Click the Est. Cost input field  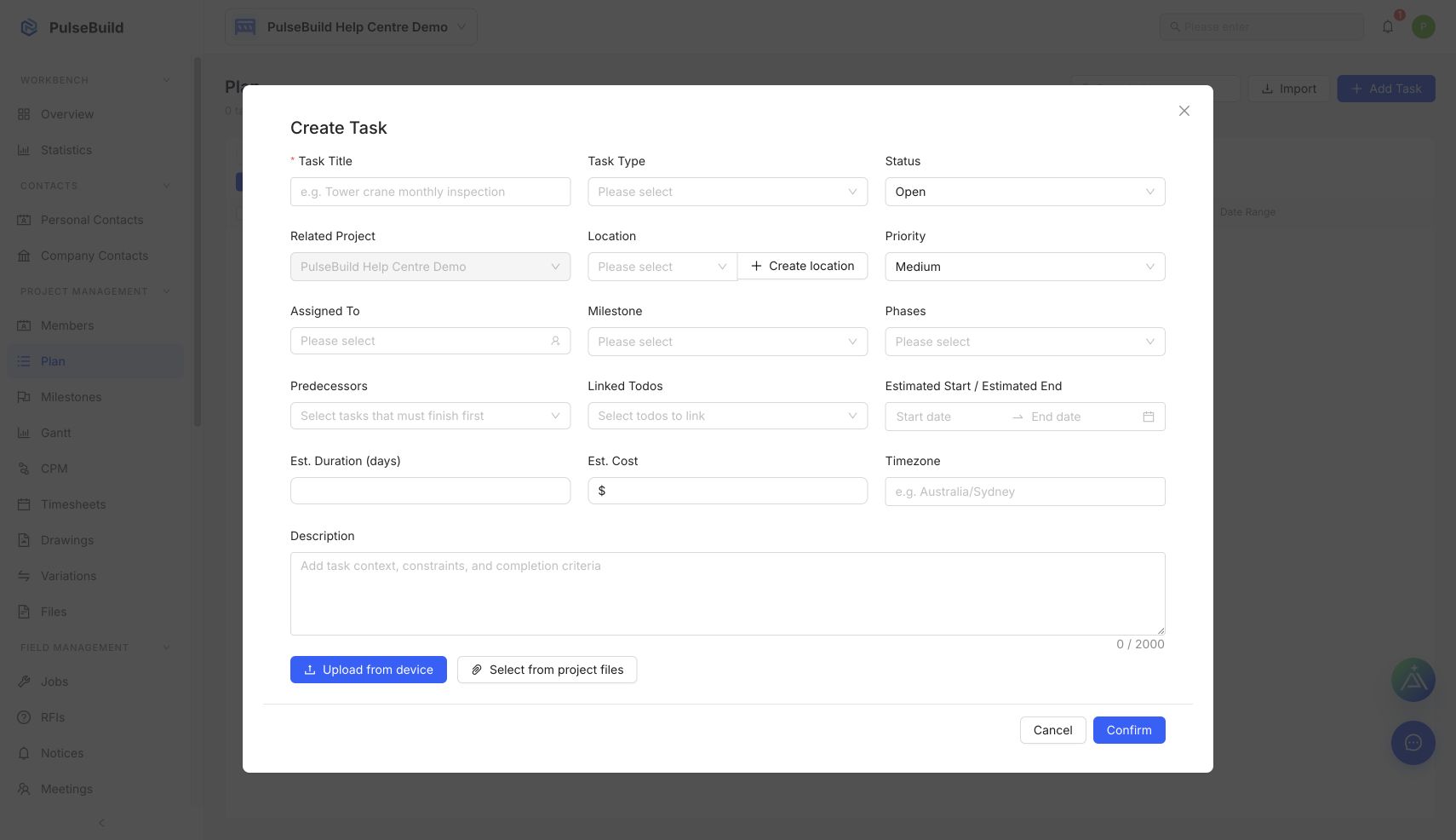727,491
